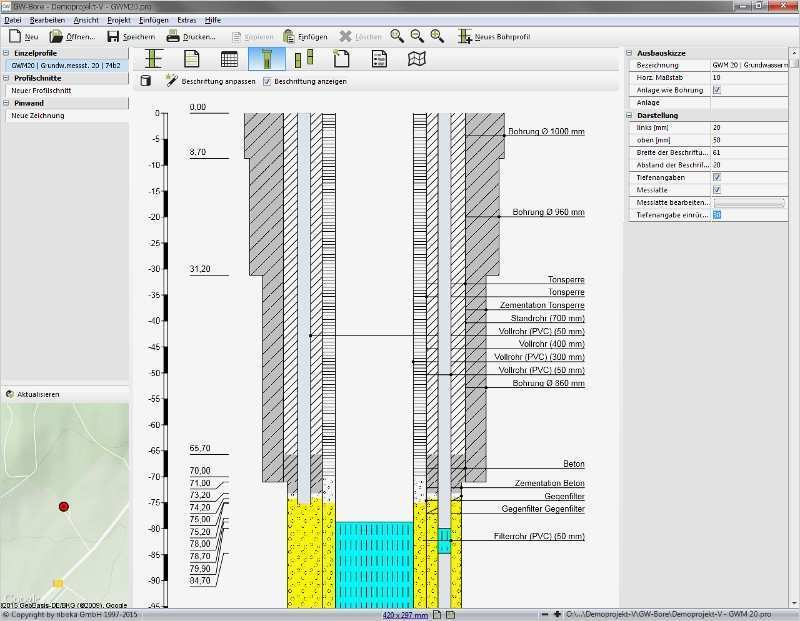This screenshot has width=800, height=621.
Task: Open the table view tab icon
Action: 229,59
